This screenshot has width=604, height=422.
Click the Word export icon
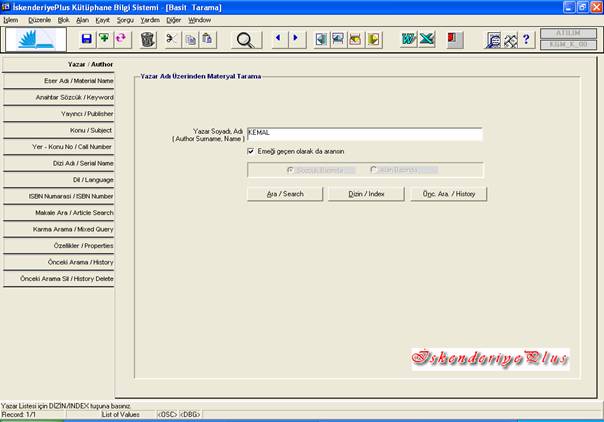click(408, 39)
